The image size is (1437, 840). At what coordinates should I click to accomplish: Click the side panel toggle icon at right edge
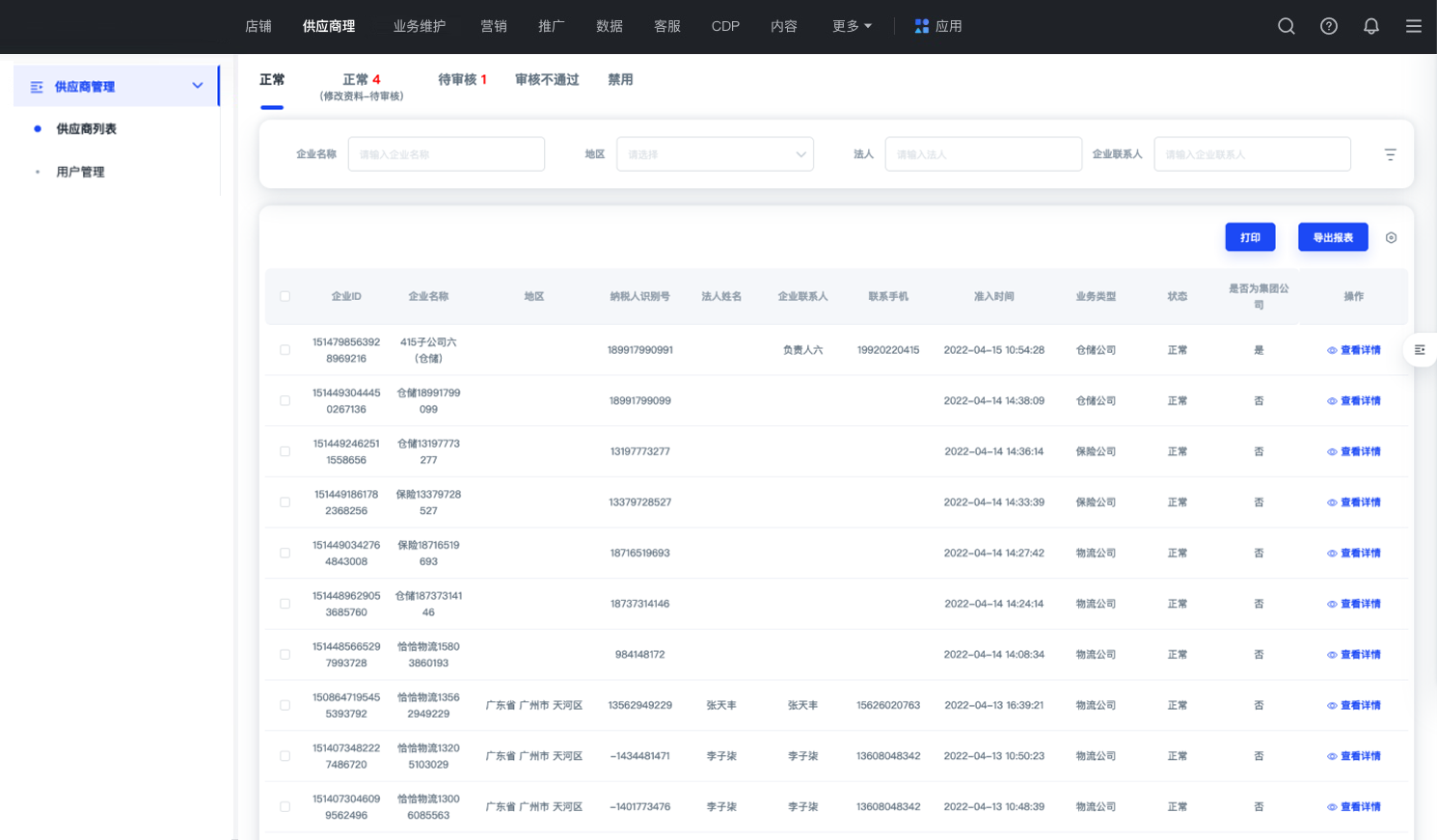point(1420,350)
